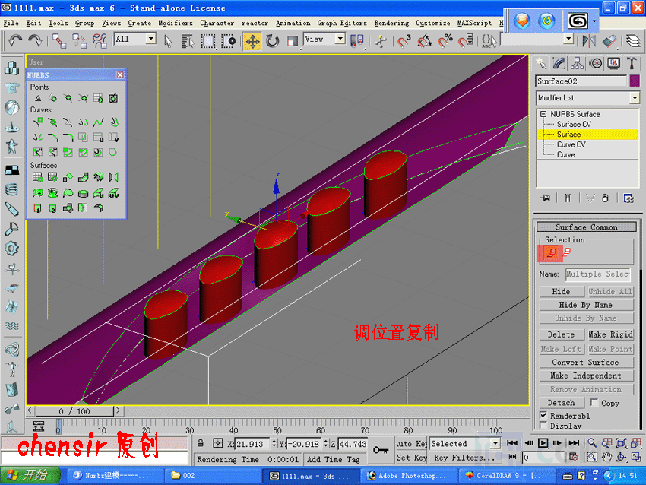Open the Edit menu

click(x=34, y=23)
